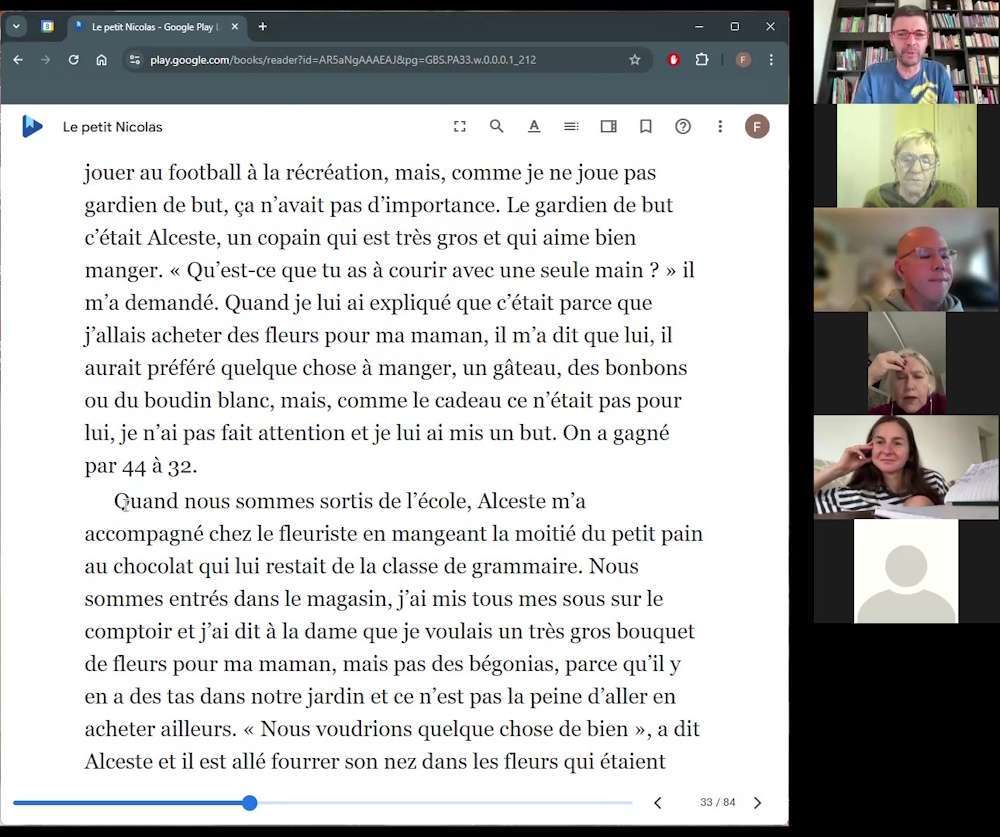Click the reader account avatar F
1000x837 pixels.
[x=757, y=126]
